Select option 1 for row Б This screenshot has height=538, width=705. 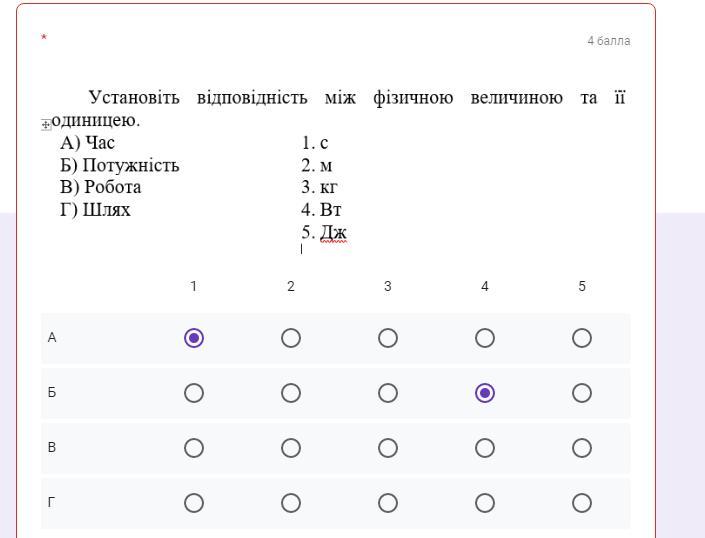point(194,393)
